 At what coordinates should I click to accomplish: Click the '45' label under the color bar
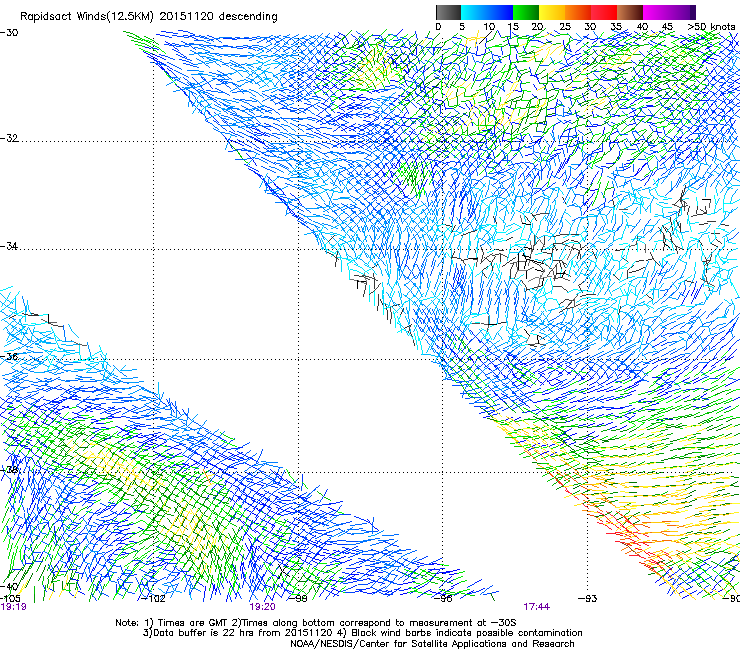(x=667, y=27)
